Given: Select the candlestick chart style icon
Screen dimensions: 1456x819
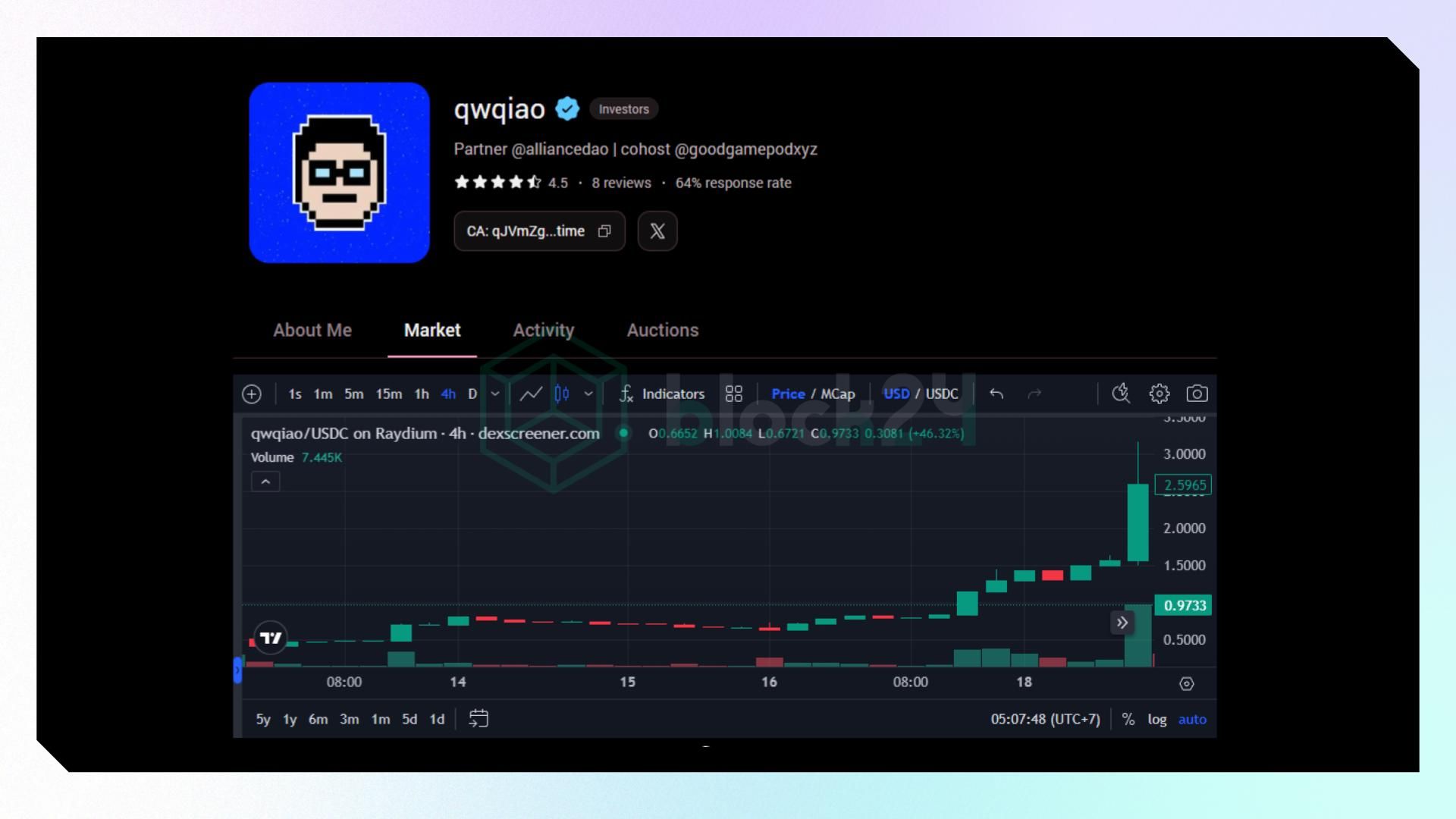Looking at the screenshot, I should click(x=562, y=394).
